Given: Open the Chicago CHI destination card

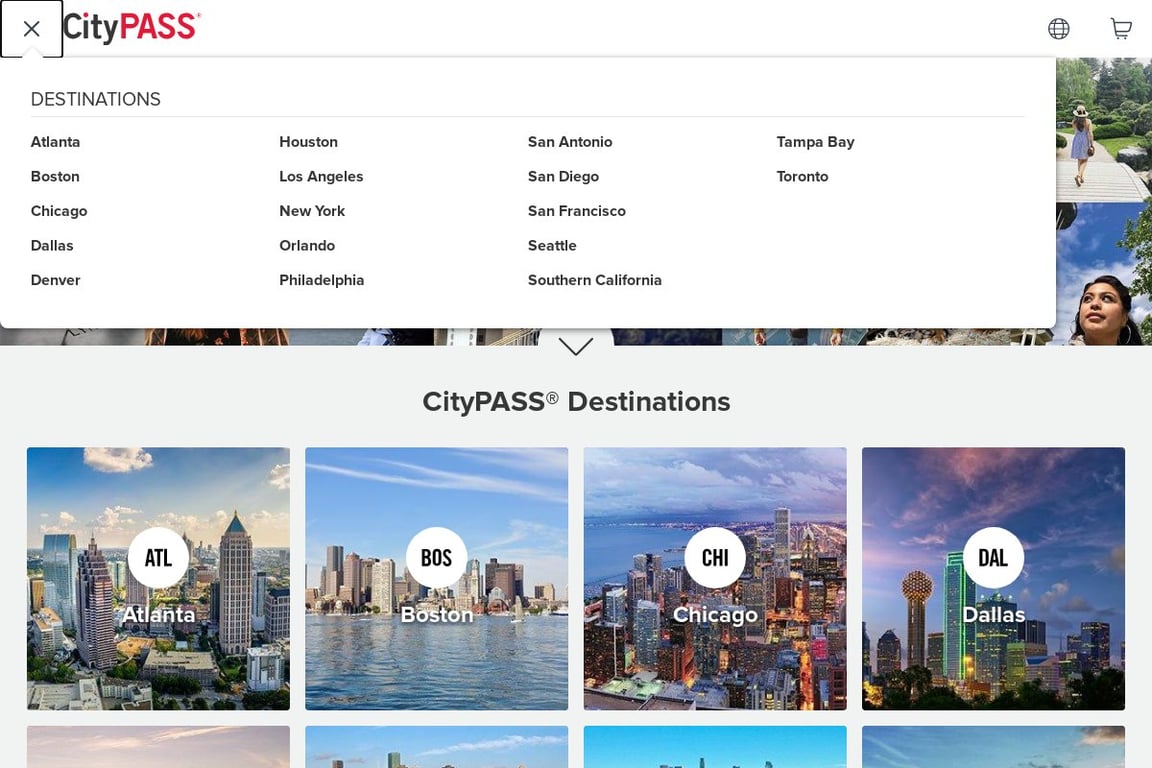Looking at the screenshot, I should (715, 578).
